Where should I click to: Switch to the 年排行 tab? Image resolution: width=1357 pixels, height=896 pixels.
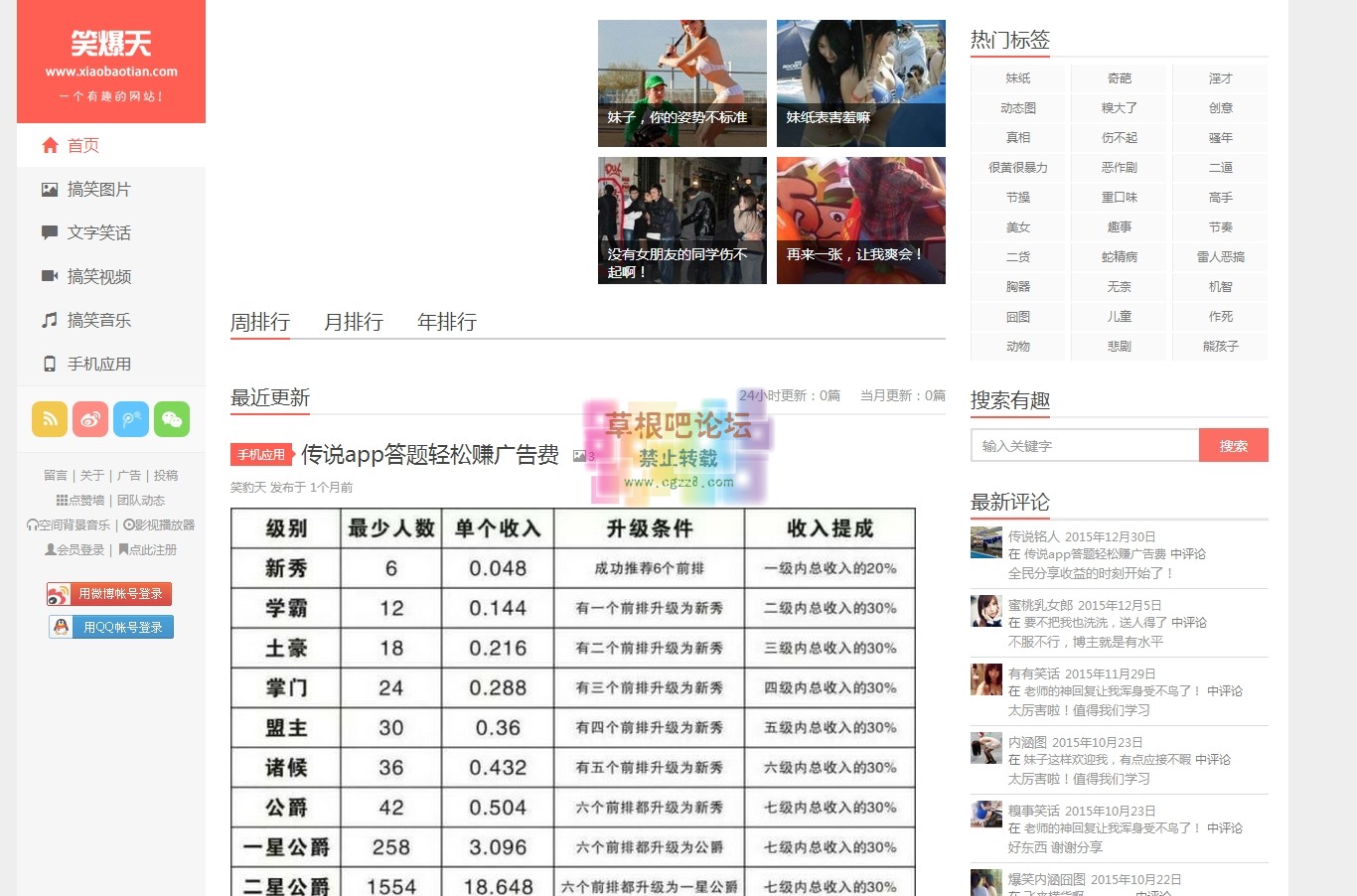(x=446, y=322)
